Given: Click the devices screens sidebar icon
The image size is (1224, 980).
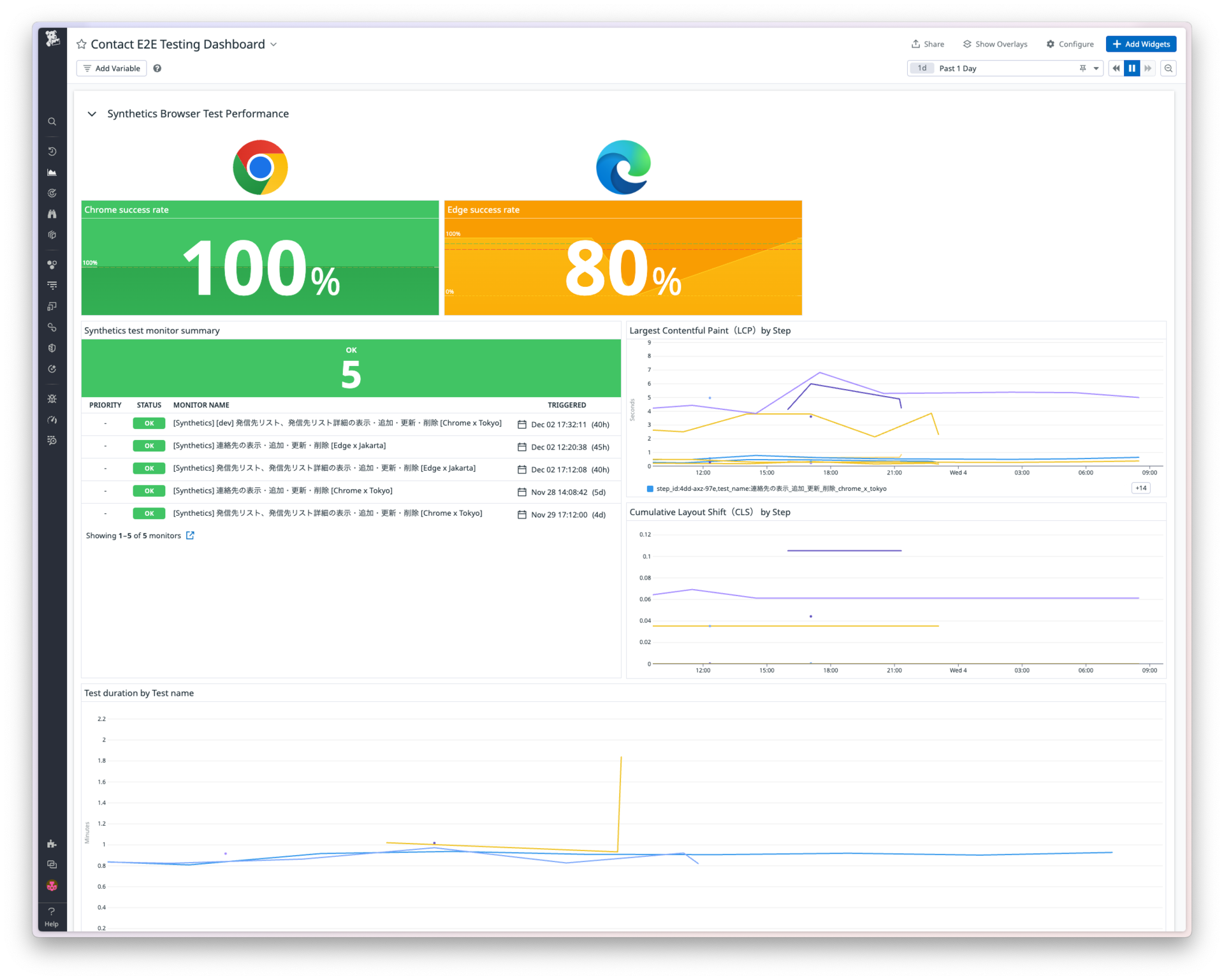Looking at the screenshot, I should (x=52, y=307).
